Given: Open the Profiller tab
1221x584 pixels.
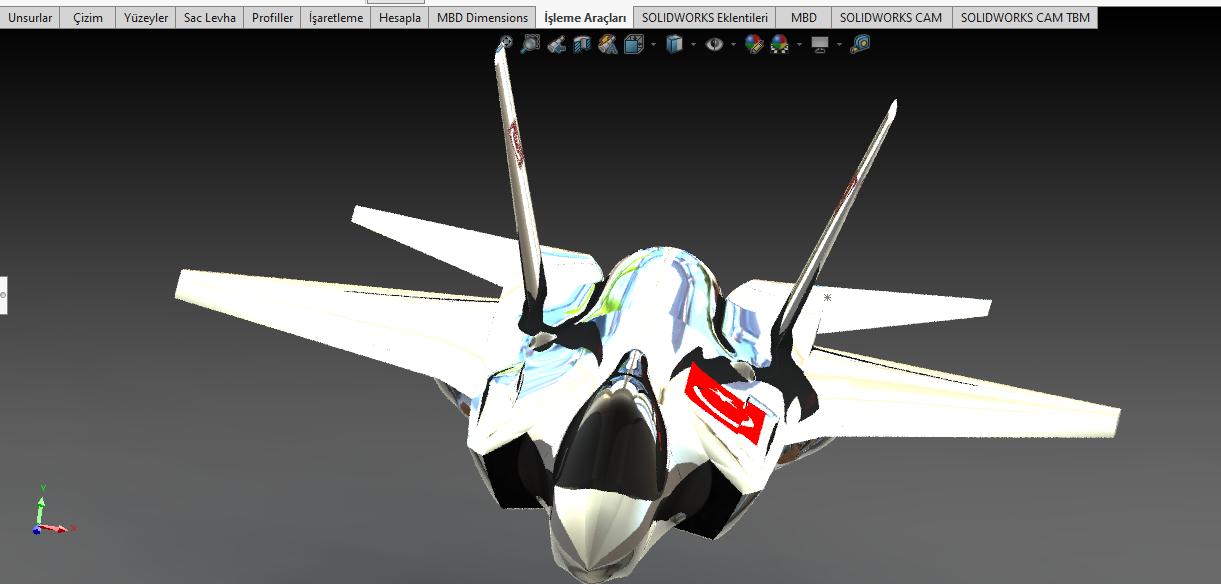Looking at the screenshot, I should pyautogui.click(x=272, y=18).
